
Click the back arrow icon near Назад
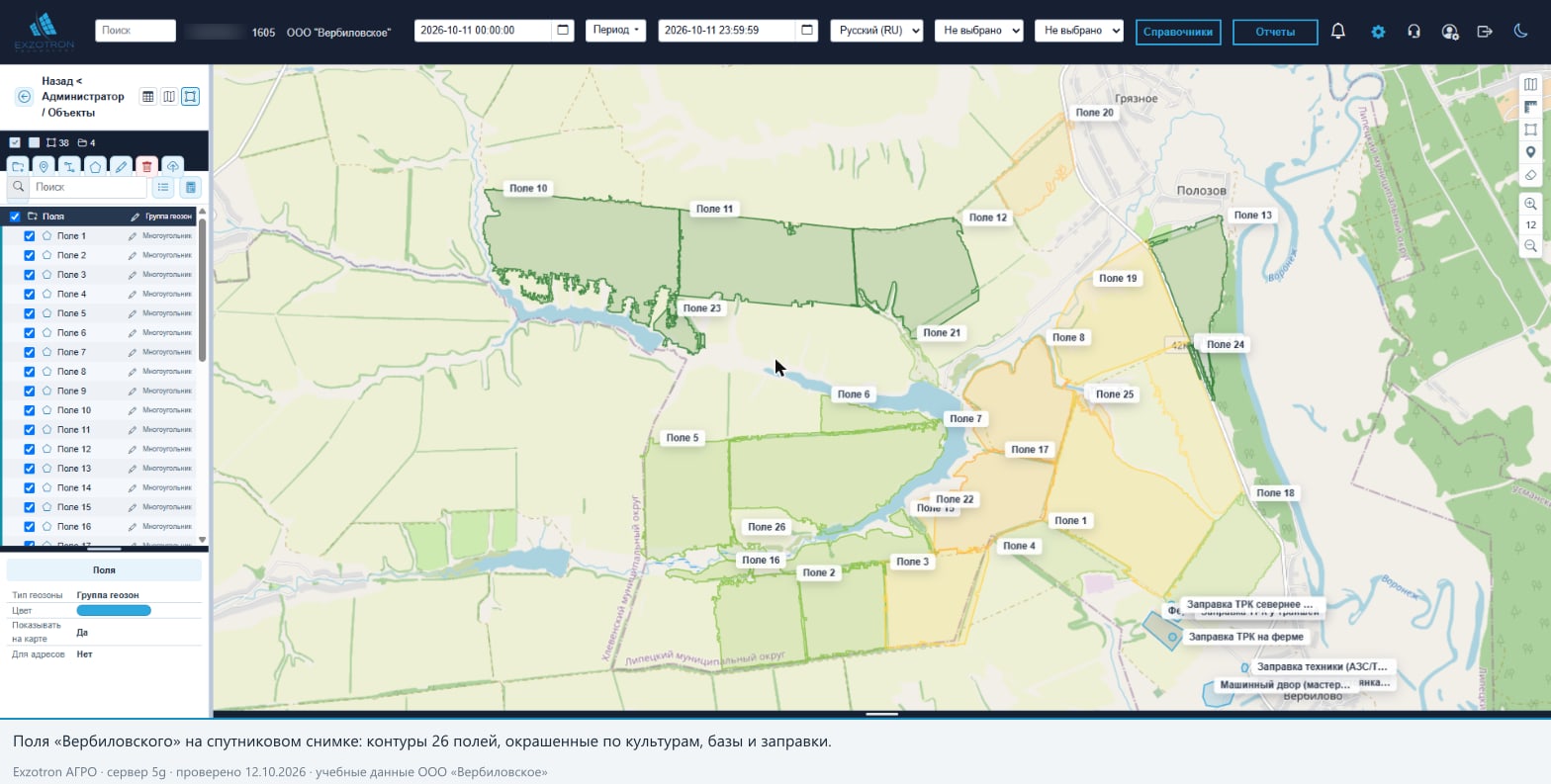click(24, 96)
